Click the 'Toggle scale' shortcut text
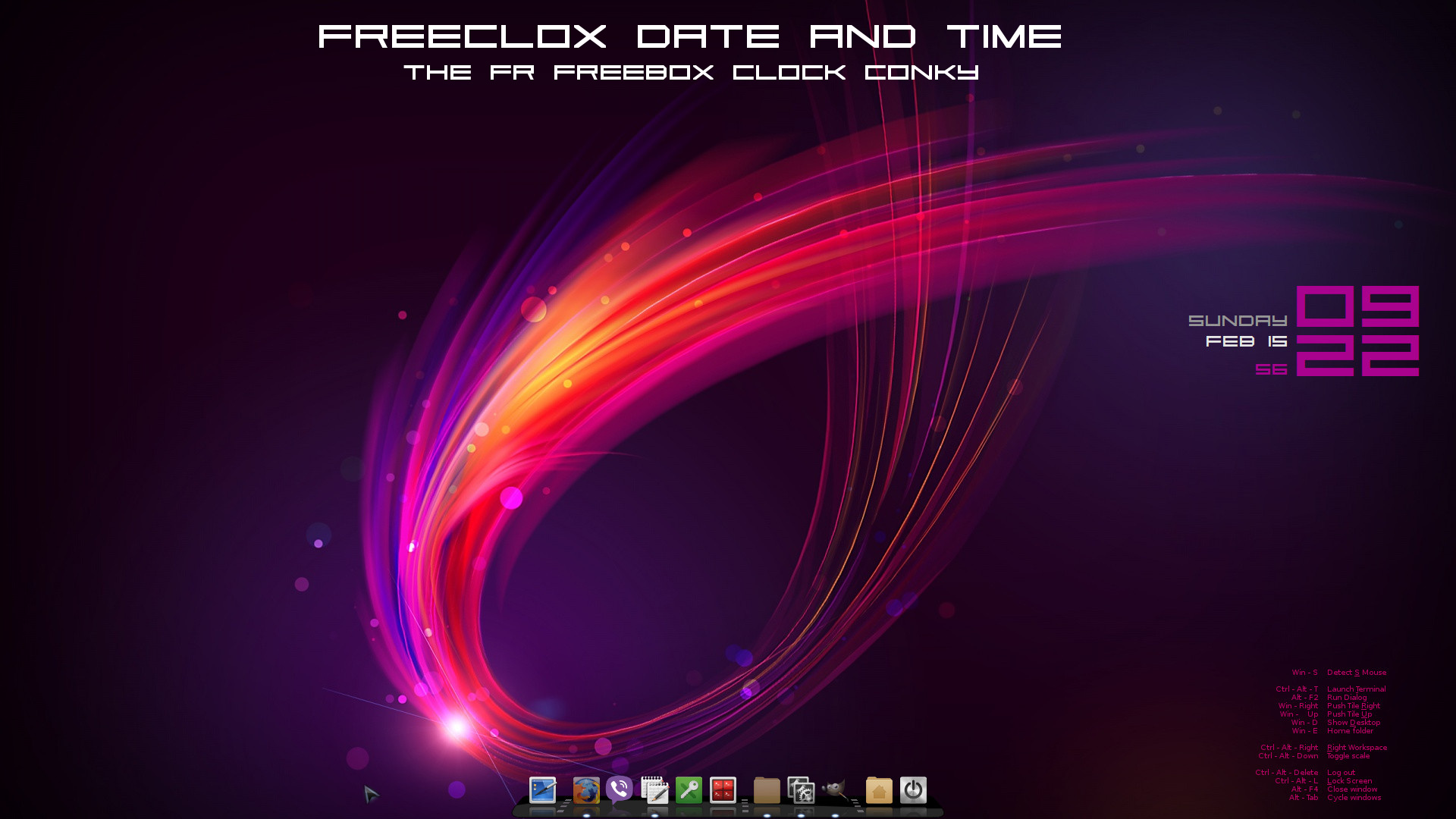Image resolution: width=1456 pixels, height=819 pixels. click(1348, 756)
